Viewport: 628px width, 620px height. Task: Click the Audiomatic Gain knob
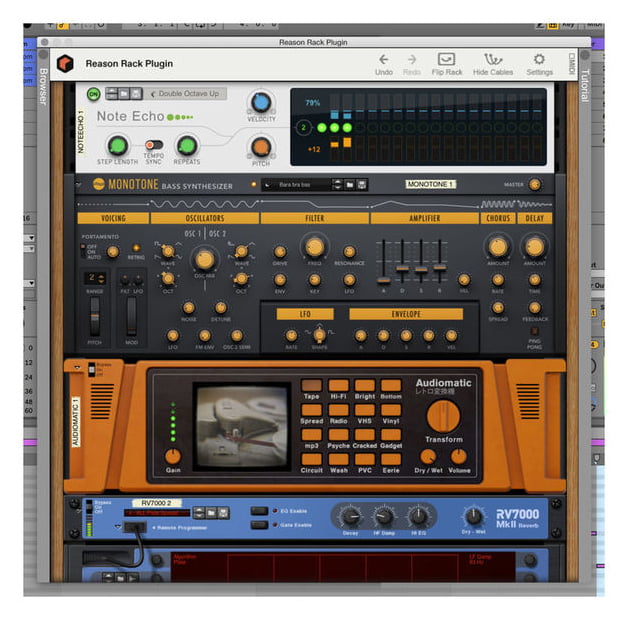click(173, 457)
